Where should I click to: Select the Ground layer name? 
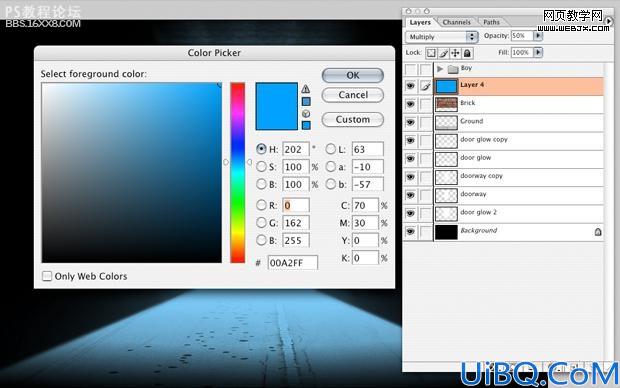point(471,121)
